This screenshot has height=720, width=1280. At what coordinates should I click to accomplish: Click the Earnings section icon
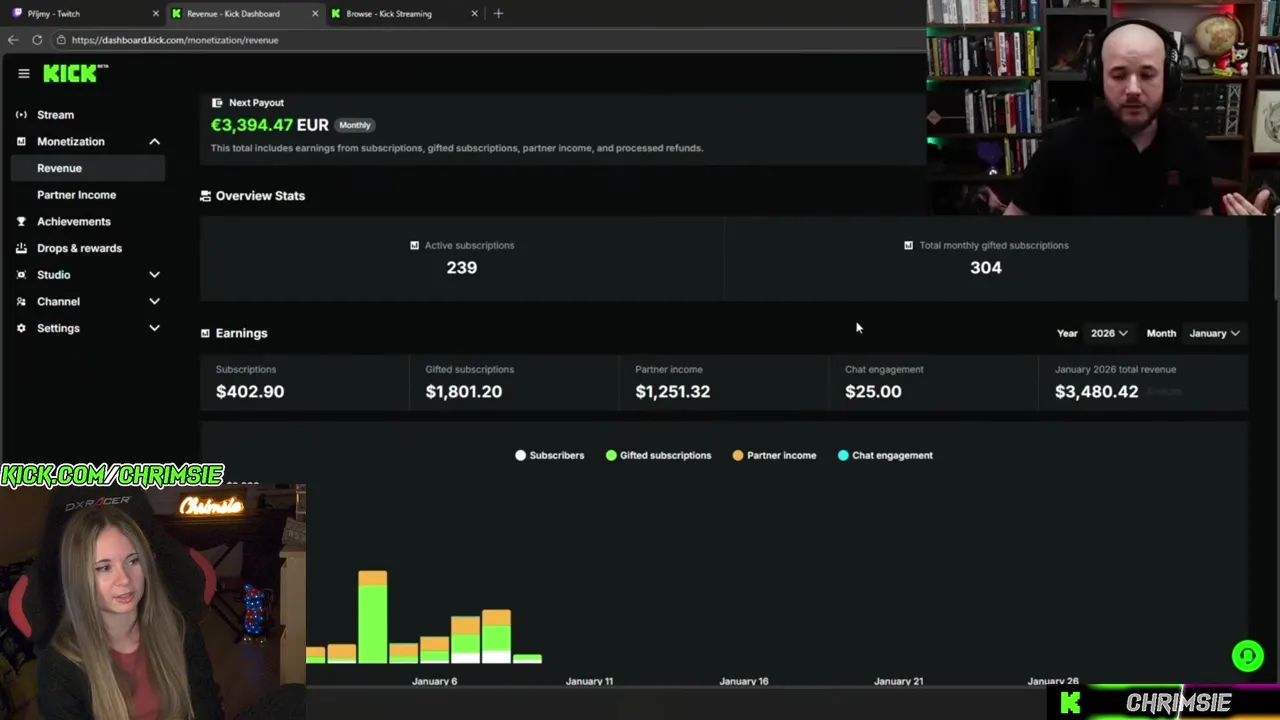(205, 333)
